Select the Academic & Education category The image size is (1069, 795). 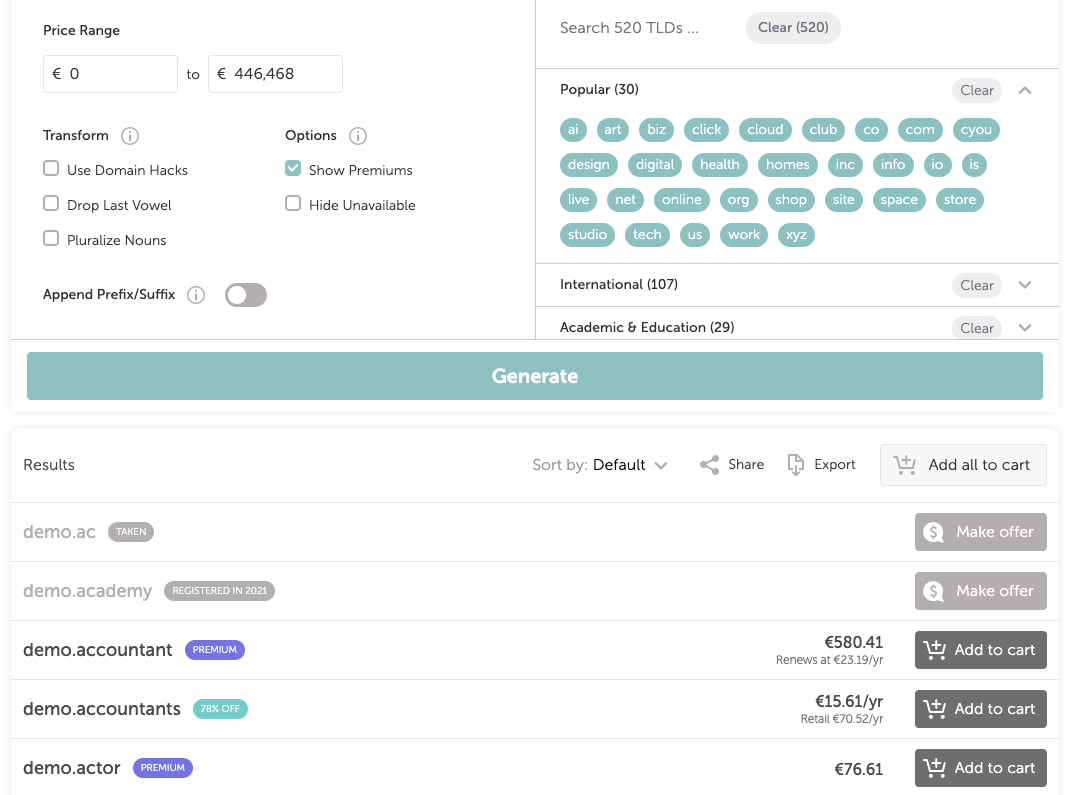(x=646, y=327)
